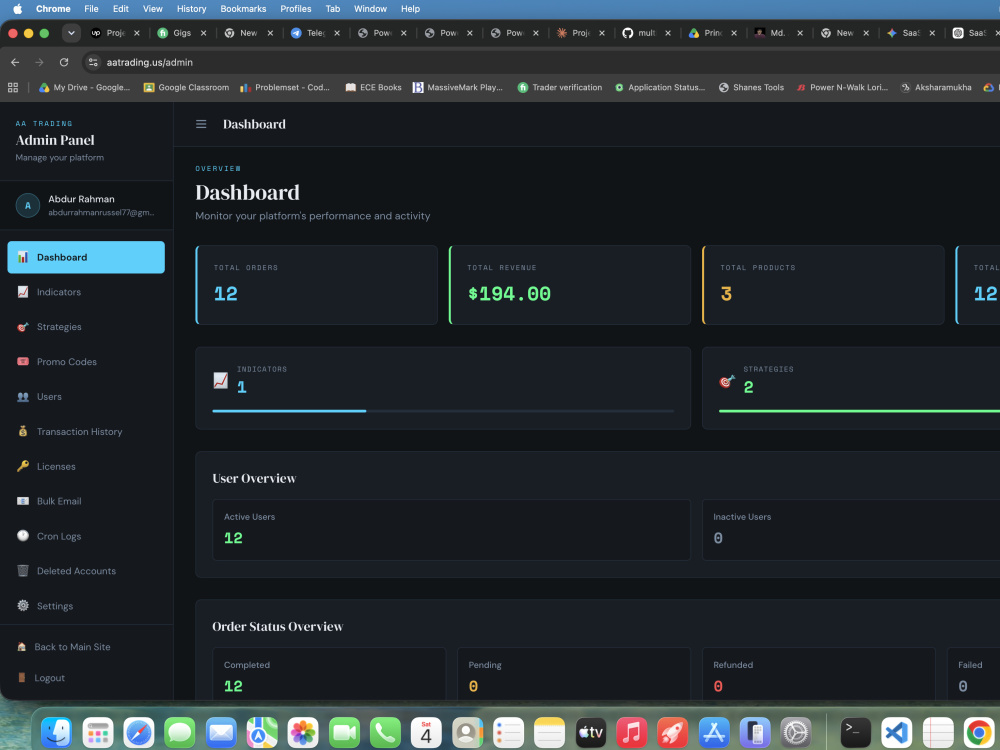Click the Active Users value 12
This screenshot has width=1000, height=750.
click(233, 538)
